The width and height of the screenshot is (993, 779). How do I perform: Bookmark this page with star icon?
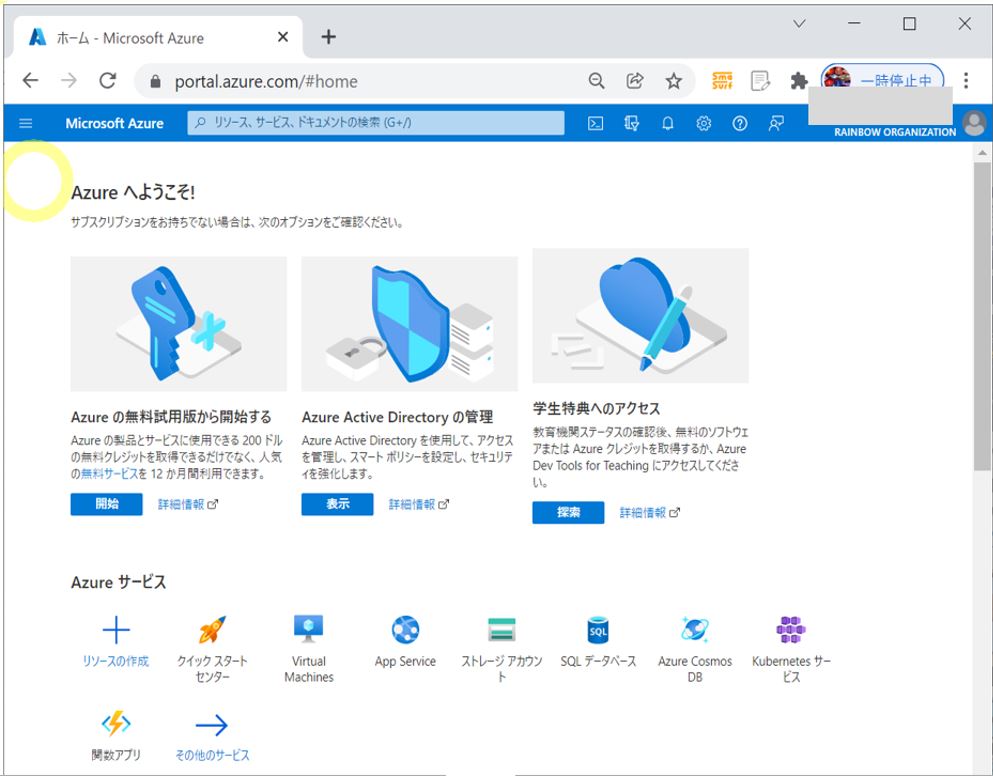click(x=673, y=81)
